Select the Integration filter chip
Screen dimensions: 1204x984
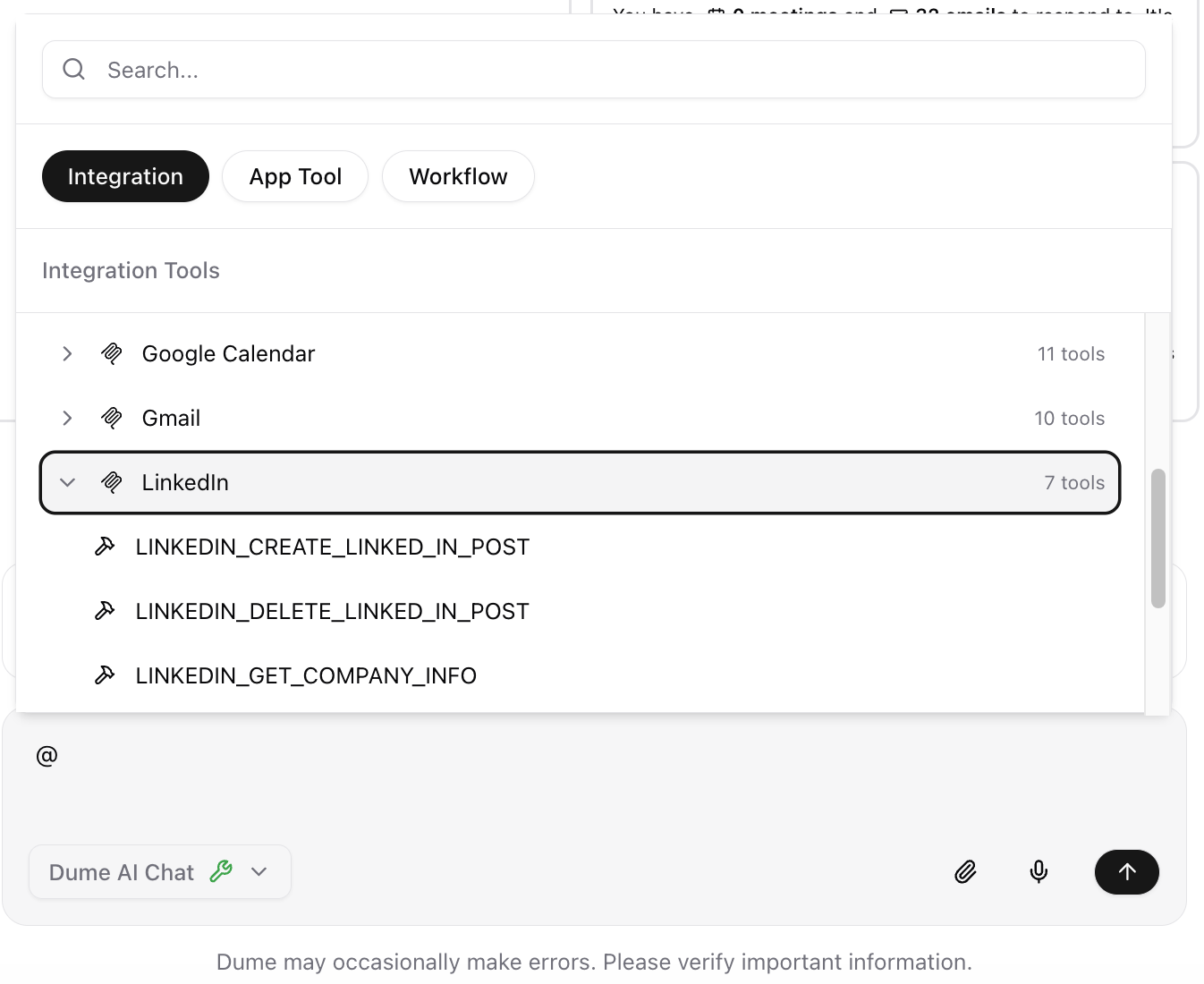tap(125, 176)
